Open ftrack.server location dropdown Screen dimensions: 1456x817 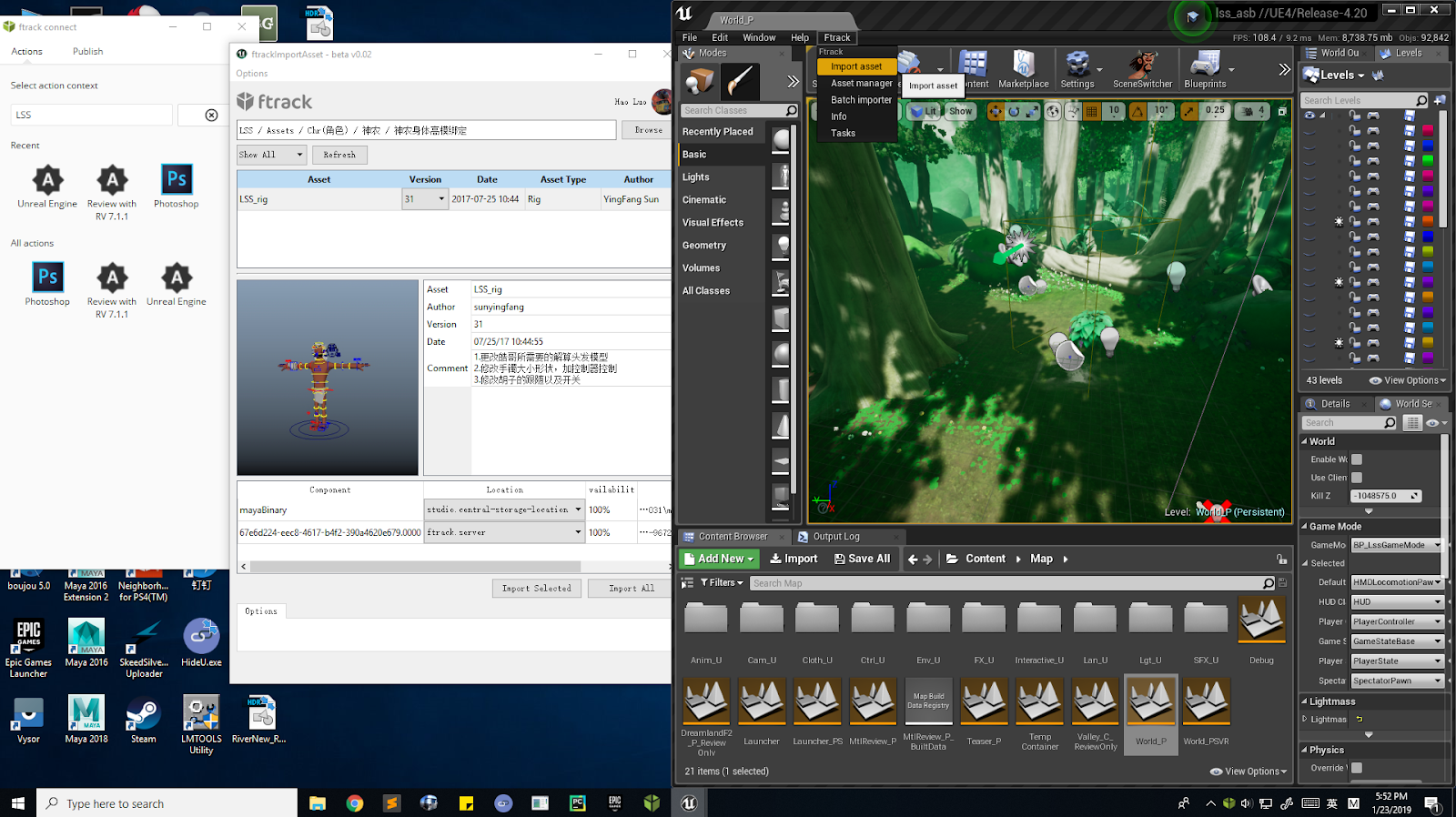(x=504, y=532)
